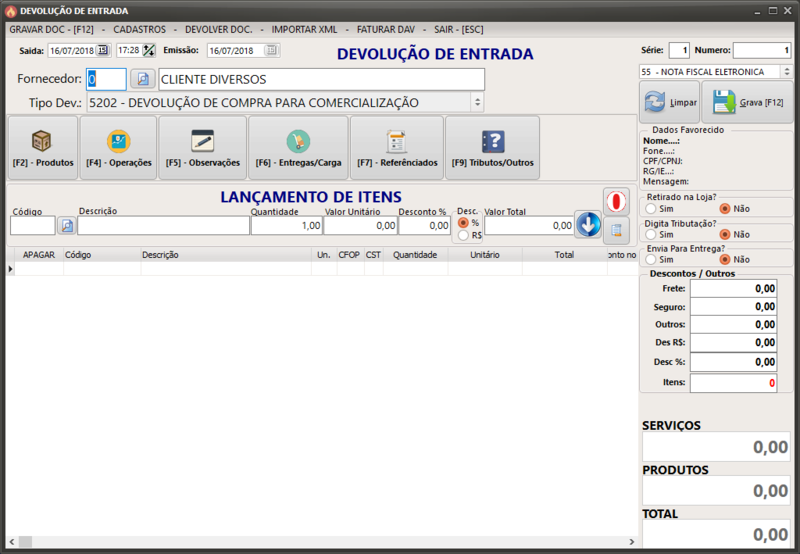Search product with Código lookup icon

pyautogui.click(x=67, y=225)
